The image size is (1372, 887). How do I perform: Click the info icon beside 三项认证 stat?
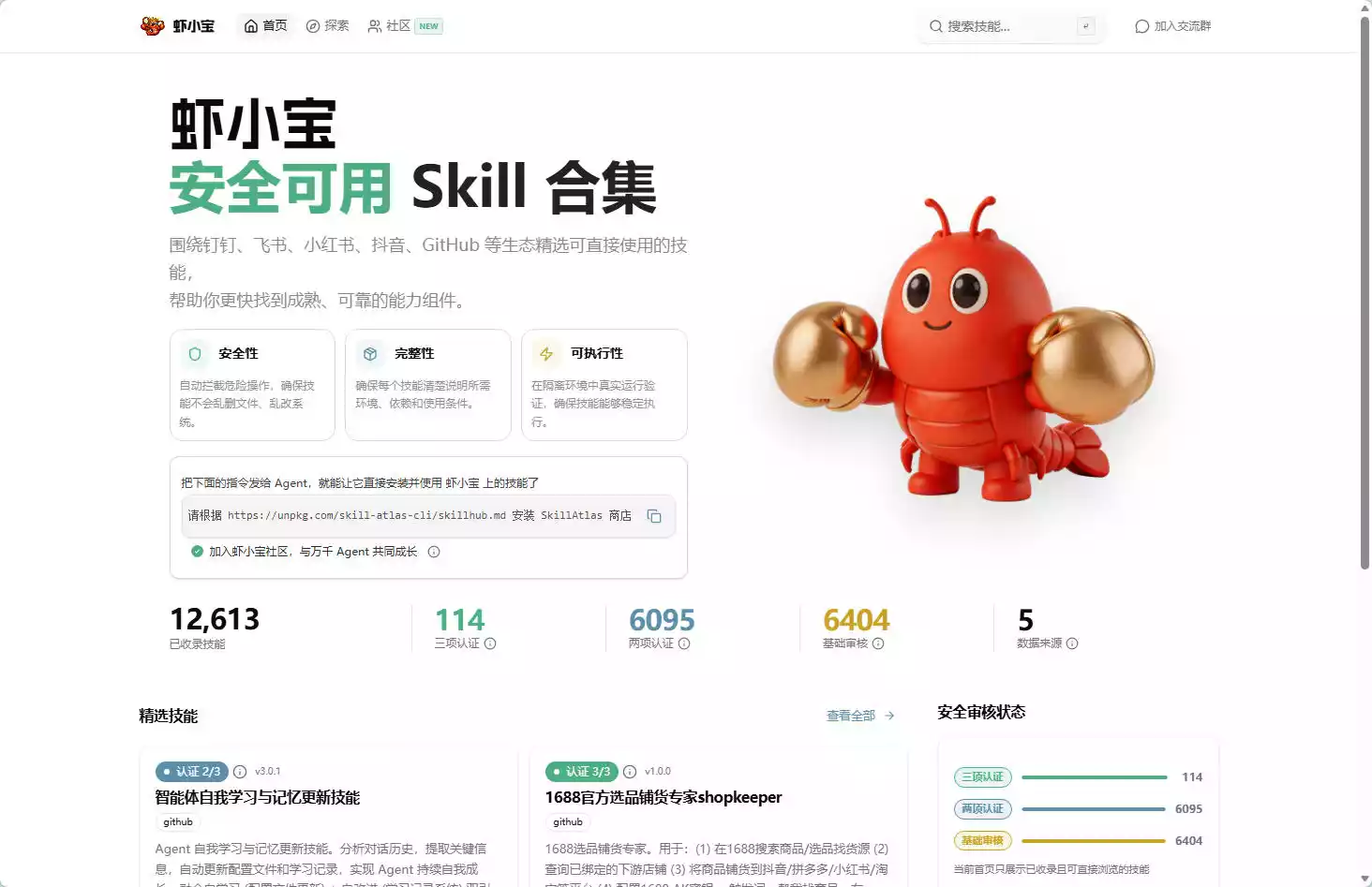[490, 643]
